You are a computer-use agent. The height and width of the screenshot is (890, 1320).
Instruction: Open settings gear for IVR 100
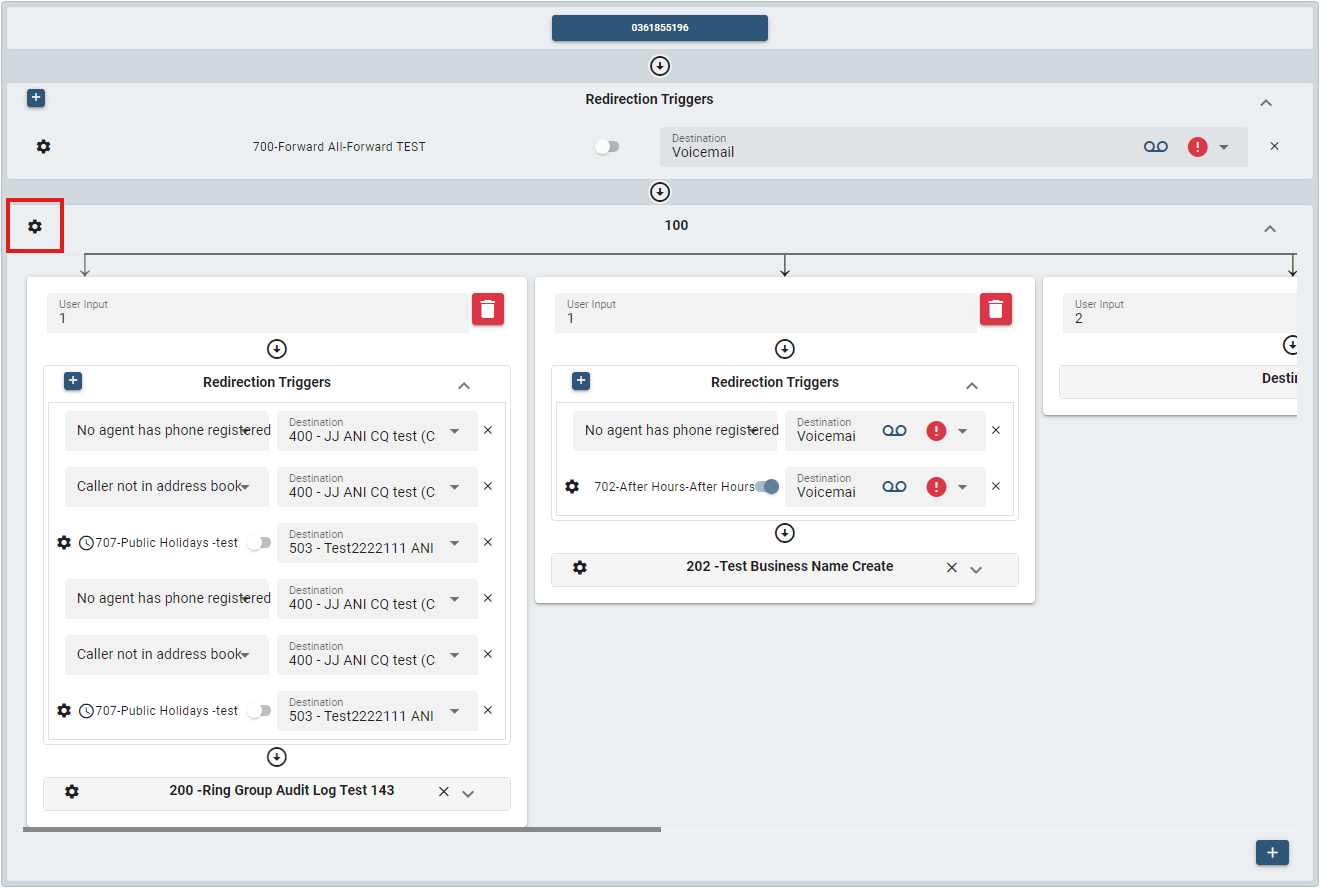click(35, 227)
